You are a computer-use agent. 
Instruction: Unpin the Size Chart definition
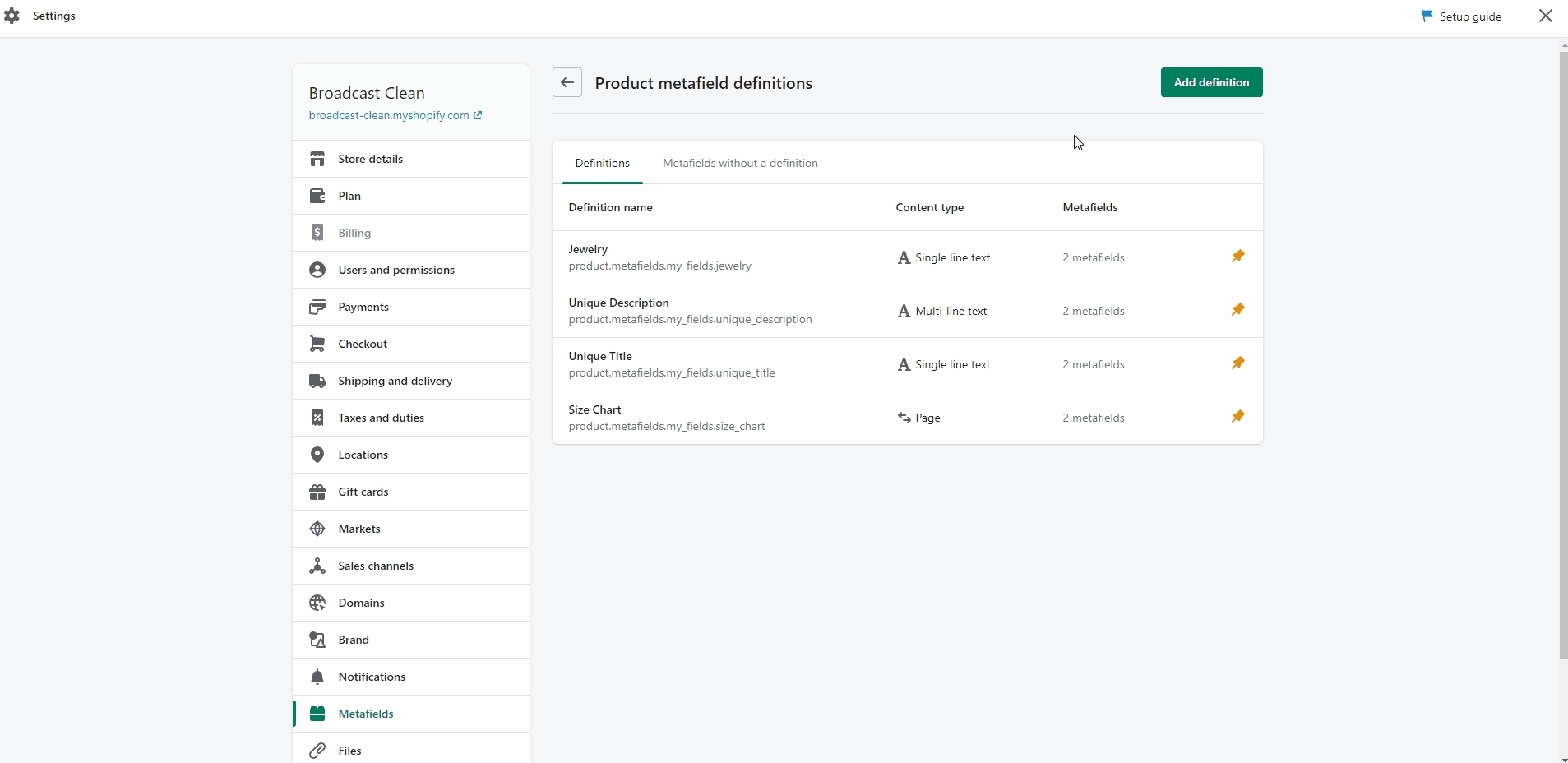click(1237, 417)
